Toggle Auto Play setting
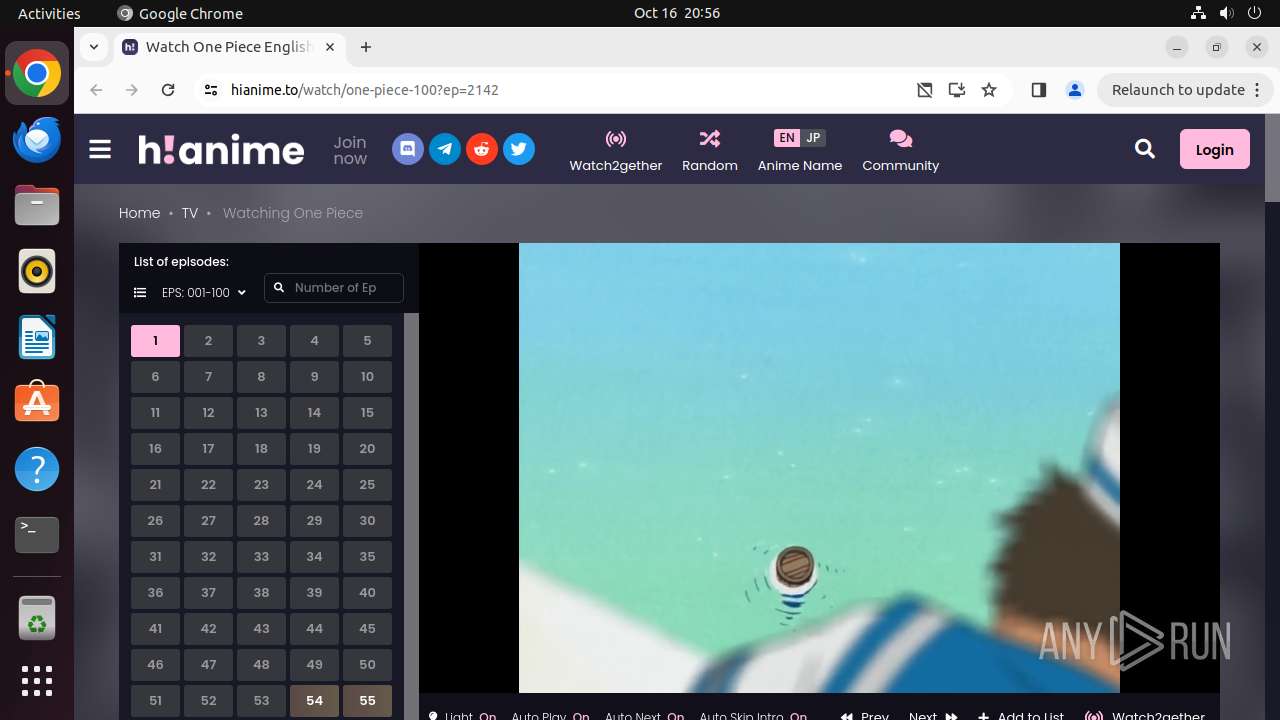This screenshot has width=1280, height=720. [550, 714]
